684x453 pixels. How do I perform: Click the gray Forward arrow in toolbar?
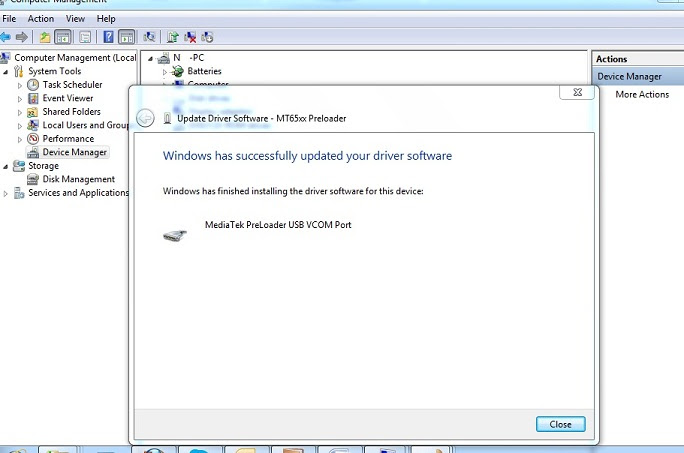pyautogui.click(x=21, y=38)
